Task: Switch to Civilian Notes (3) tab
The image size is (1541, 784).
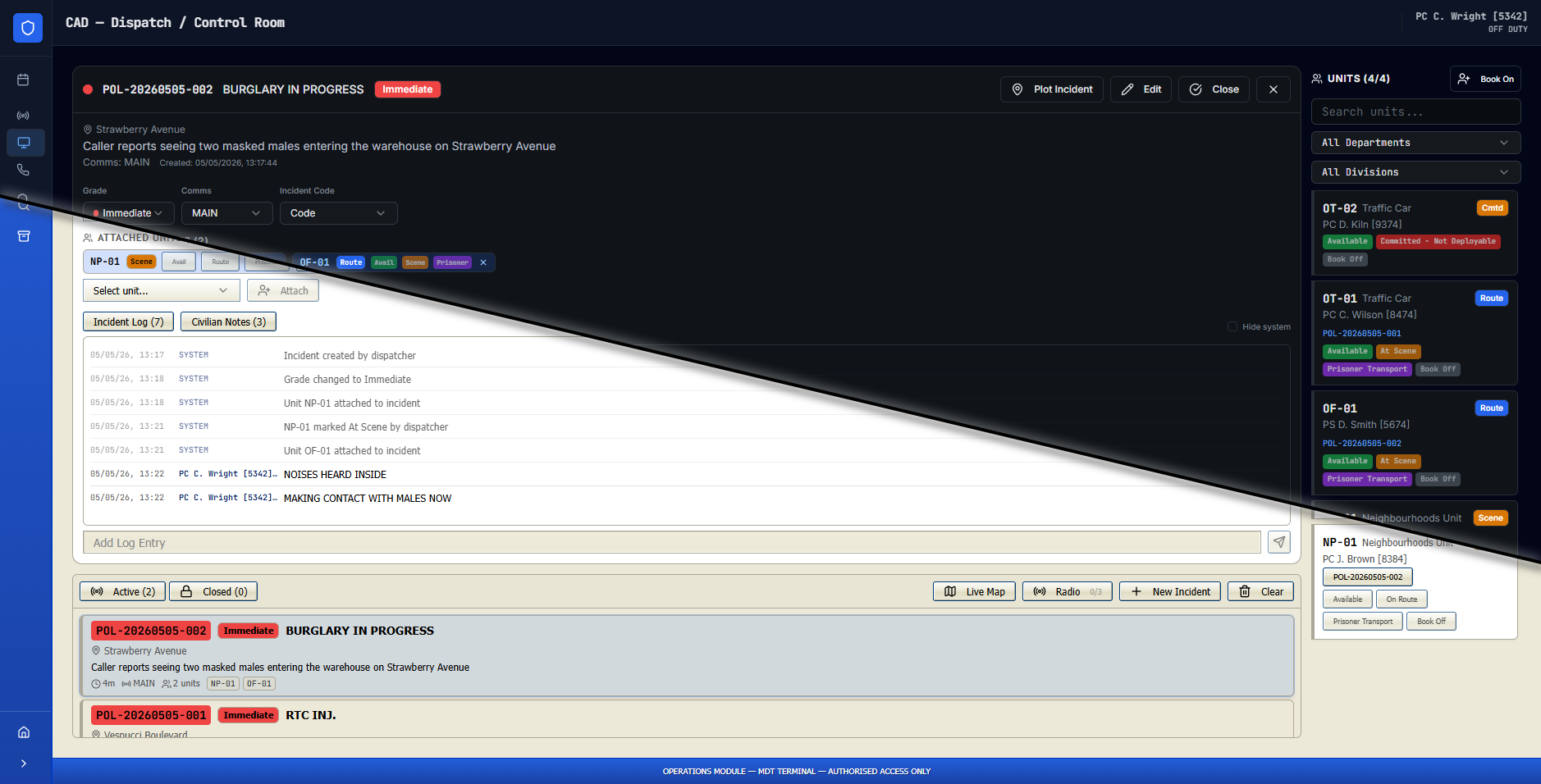Action: pos(228,321)
